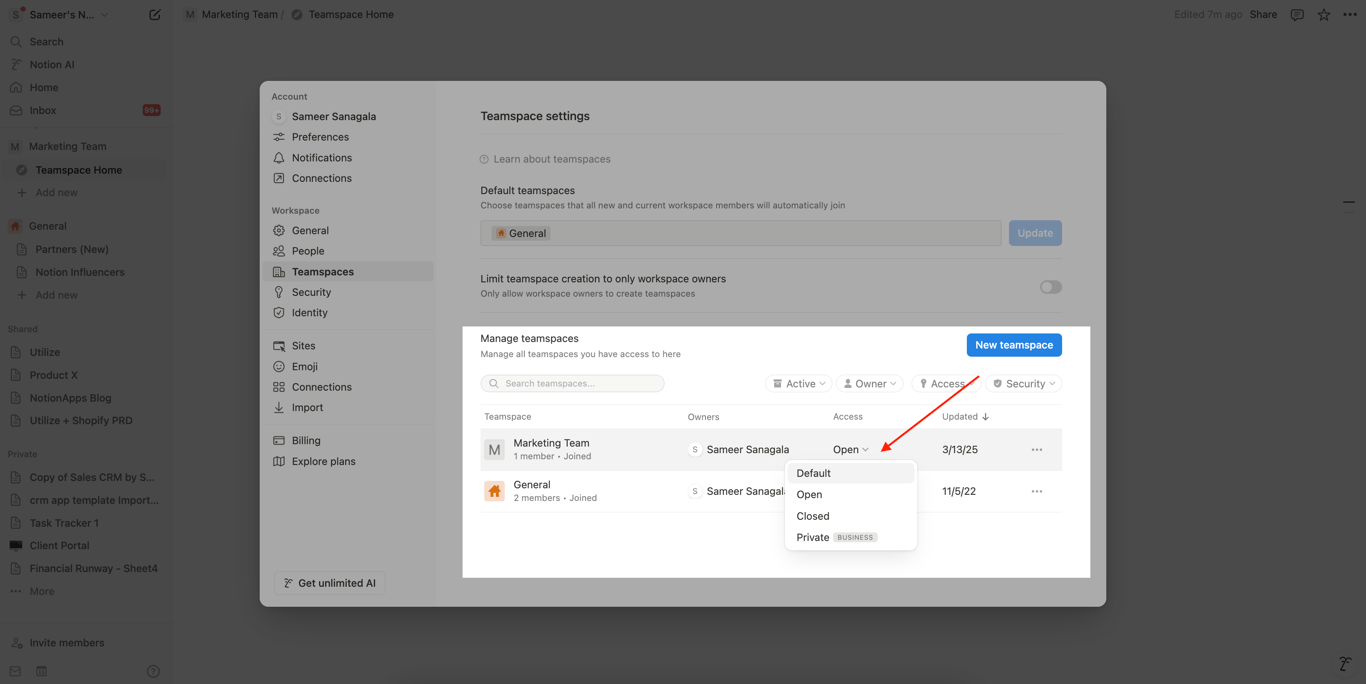Open the mail icon at sidebar bottom
This screenshot has width=1366, height=684.
tap(15, 671)
